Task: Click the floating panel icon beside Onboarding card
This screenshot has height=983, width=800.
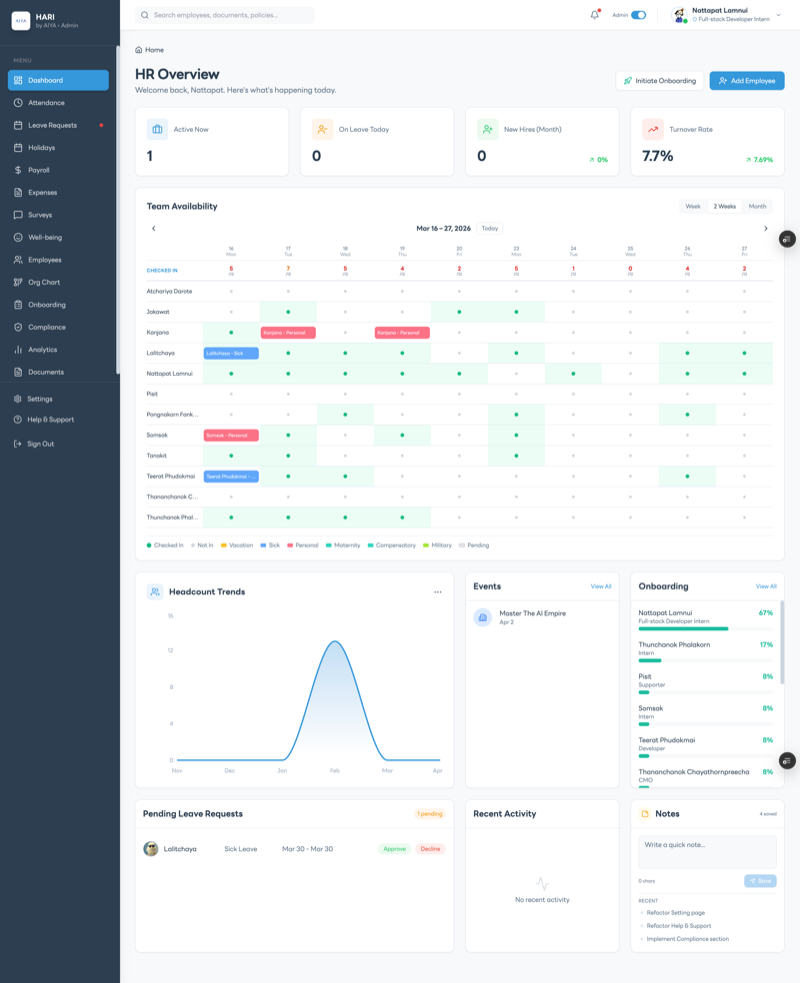Action: (x=787, y=760)
